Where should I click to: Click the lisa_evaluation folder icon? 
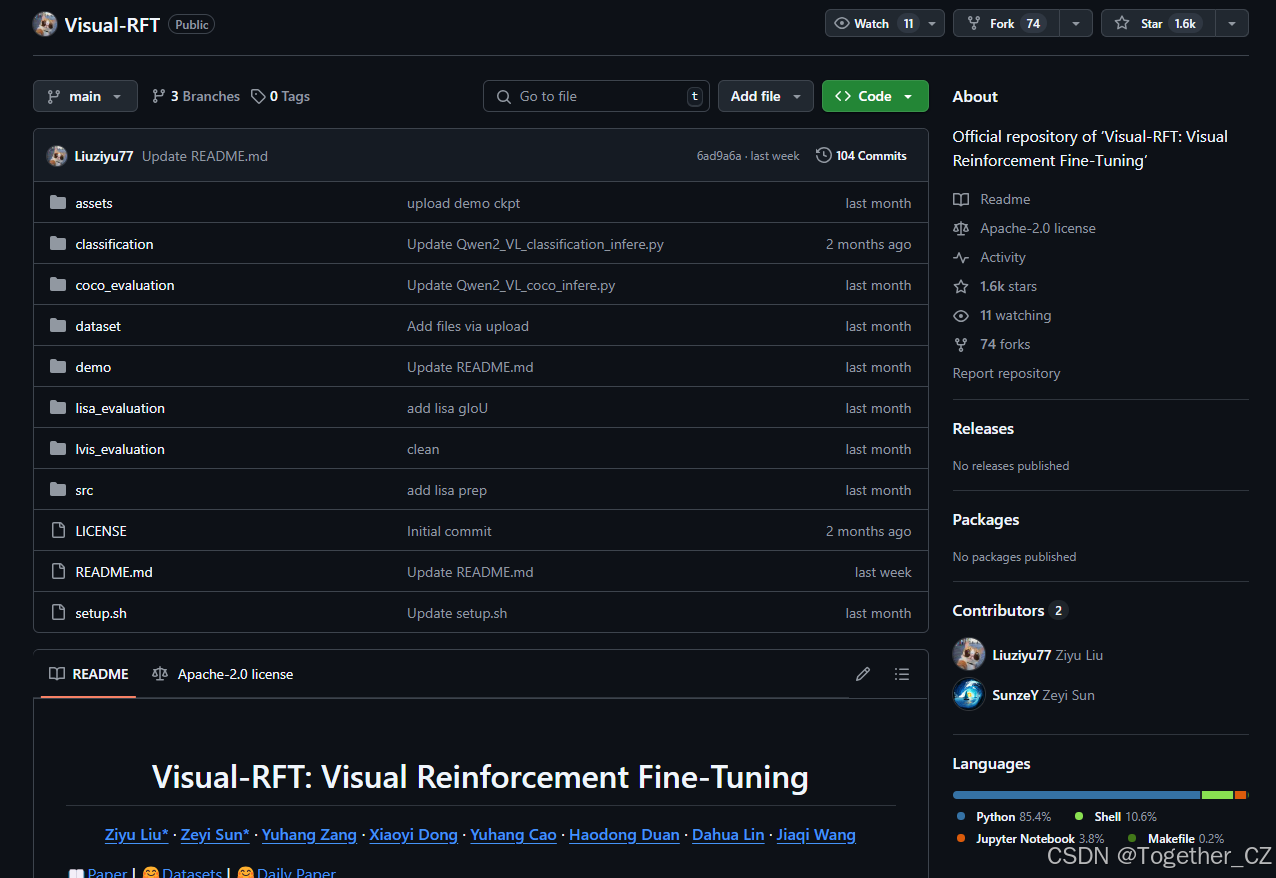(58, 408)
